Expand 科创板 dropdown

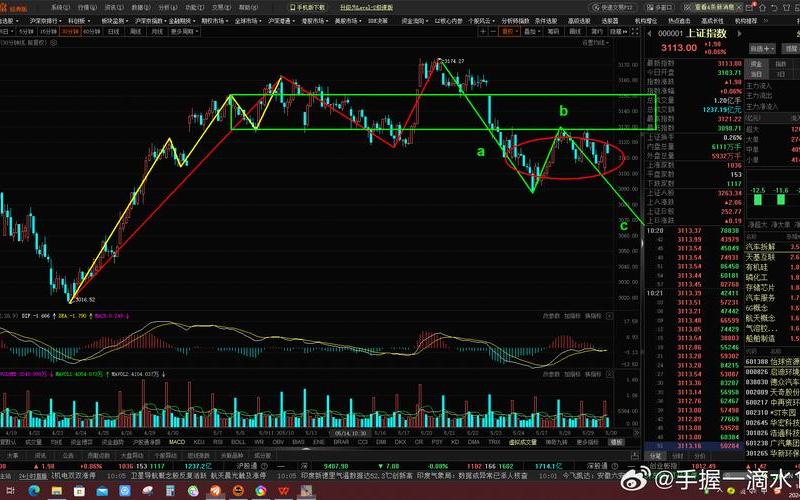[79, 21]
